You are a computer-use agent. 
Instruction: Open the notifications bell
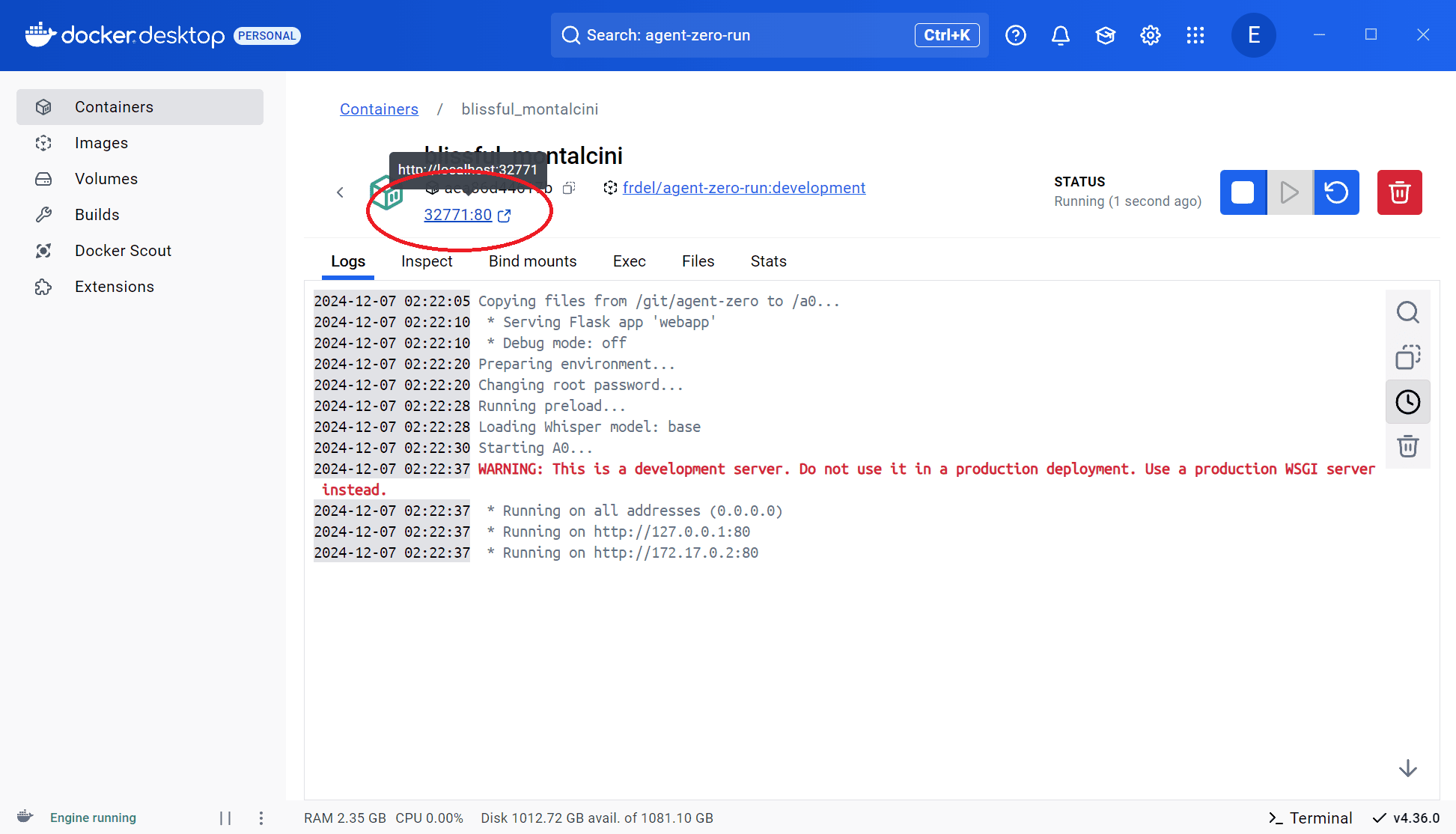click(x=1060, y=35)
